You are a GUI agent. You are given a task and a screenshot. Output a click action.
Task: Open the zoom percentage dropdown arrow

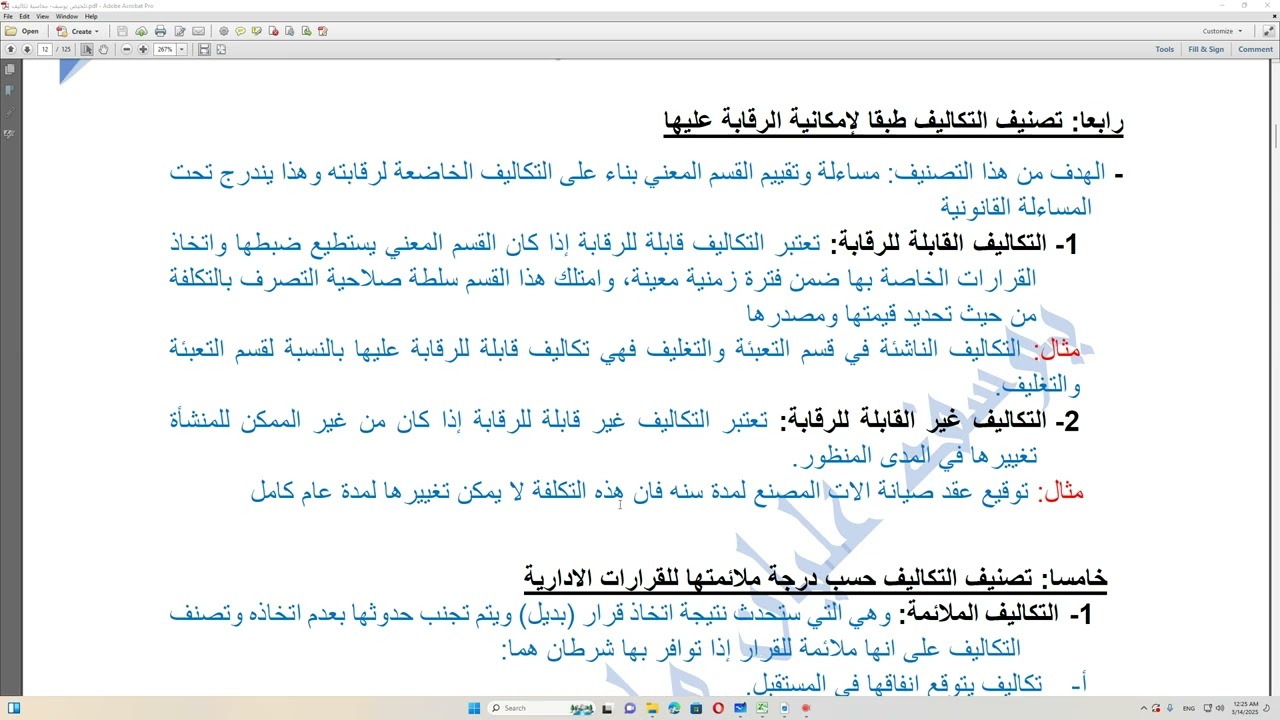(x=182, y=49)
